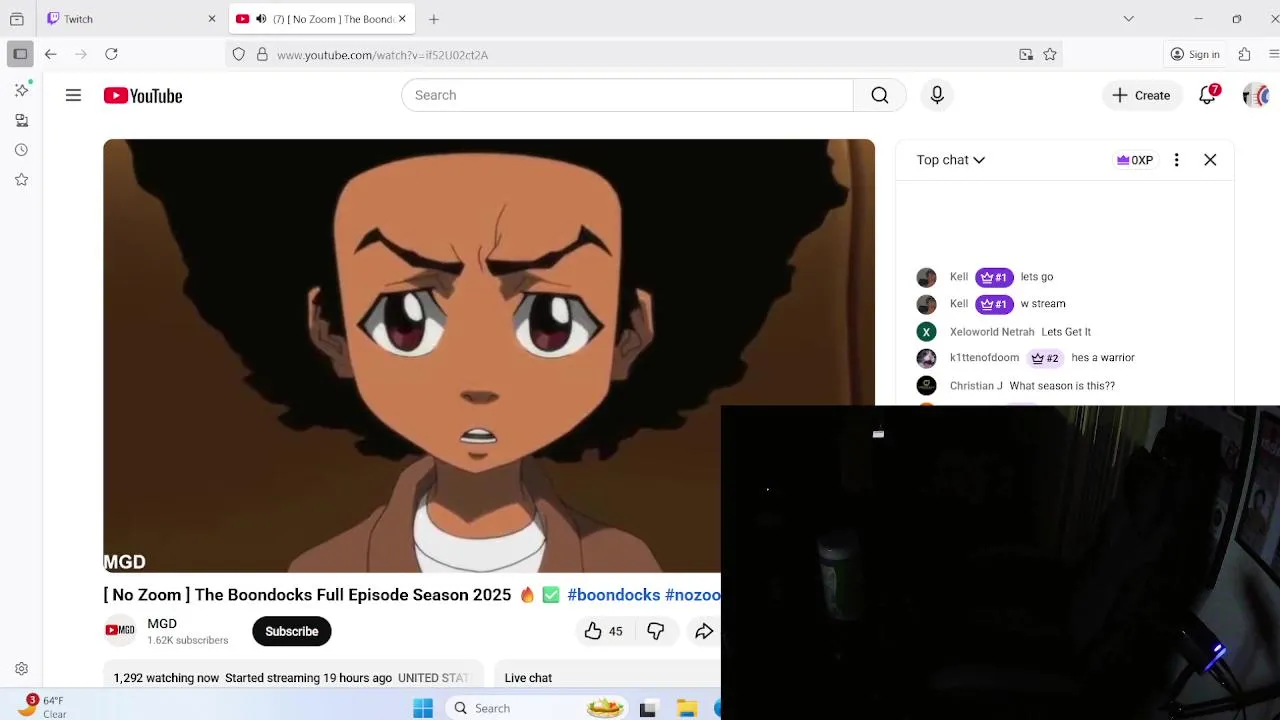
Task: Dislike the Boondocks video
Action: (x=656, y=631)
